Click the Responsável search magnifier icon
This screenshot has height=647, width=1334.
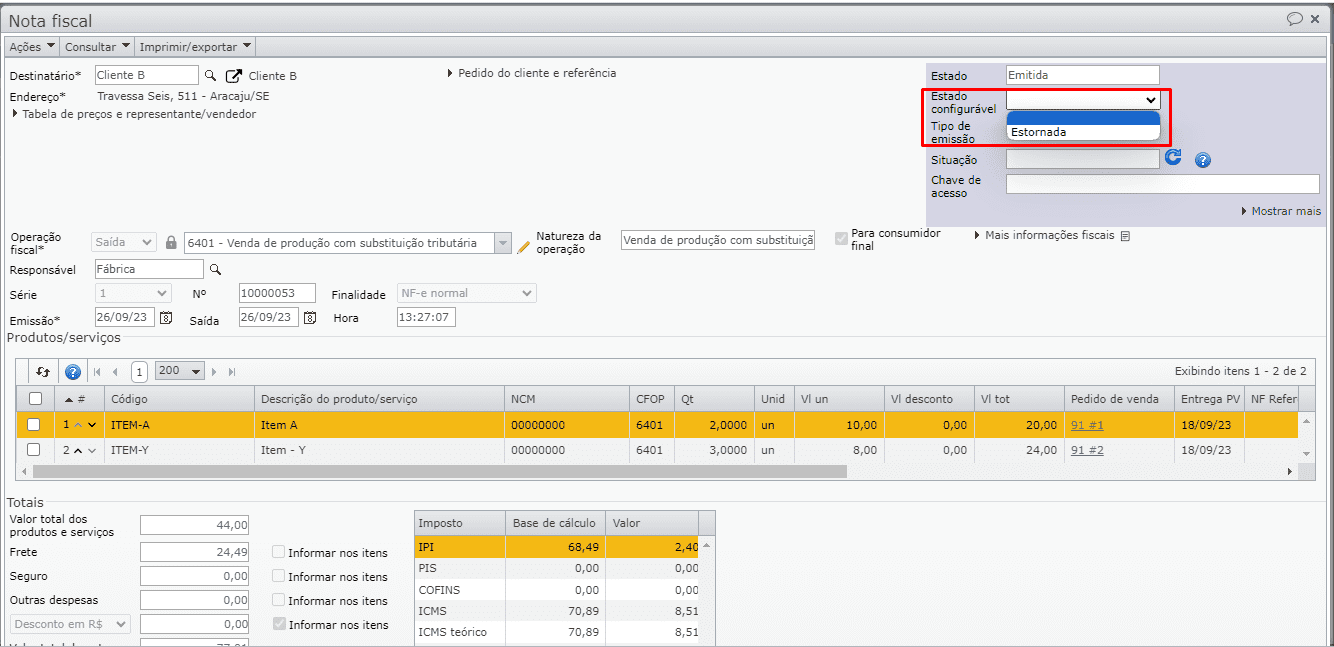[x=214, y=269]
